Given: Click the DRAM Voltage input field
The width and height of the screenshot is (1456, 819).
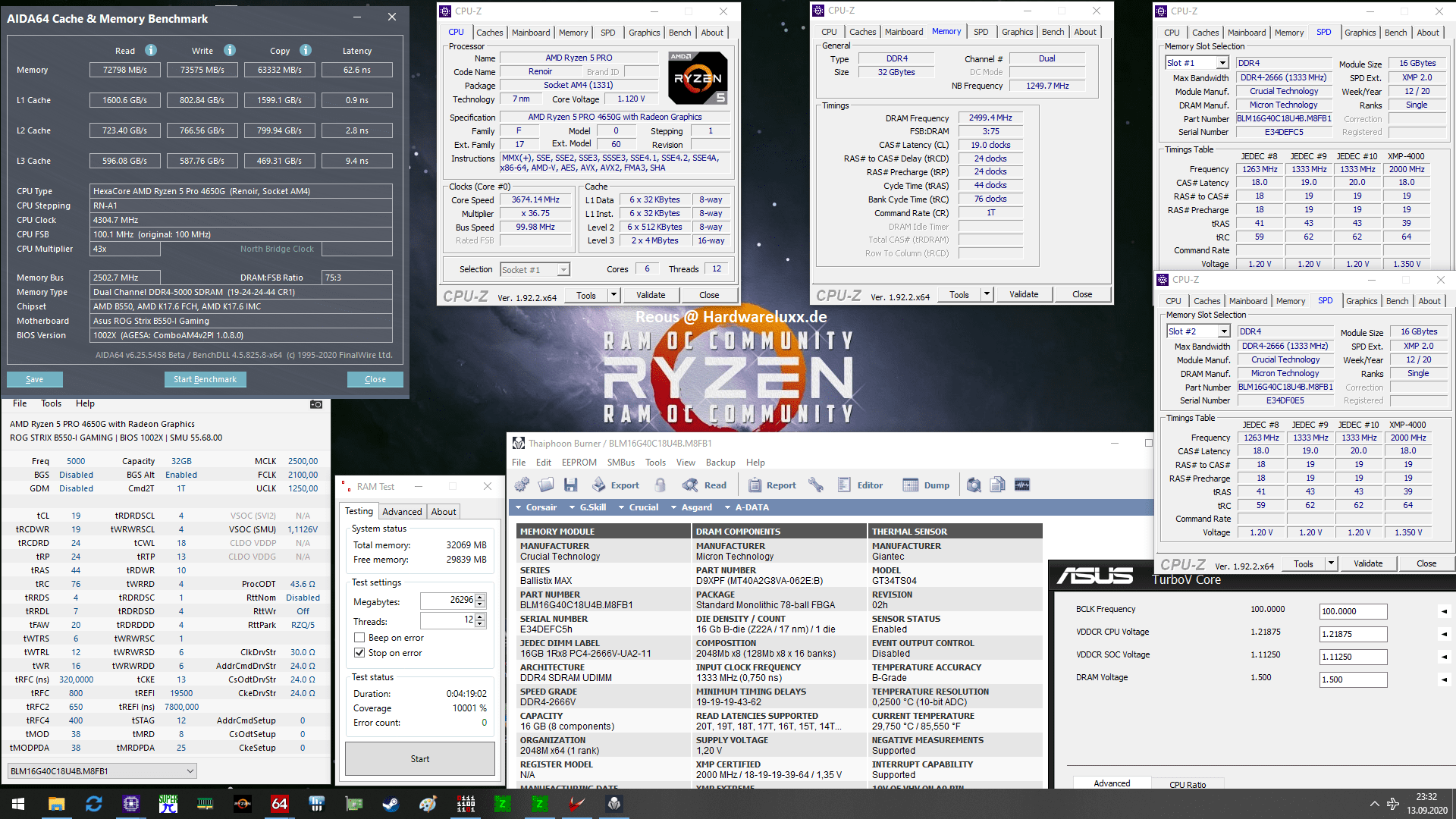Looking at the screenshot, I should click(1354, 679).
